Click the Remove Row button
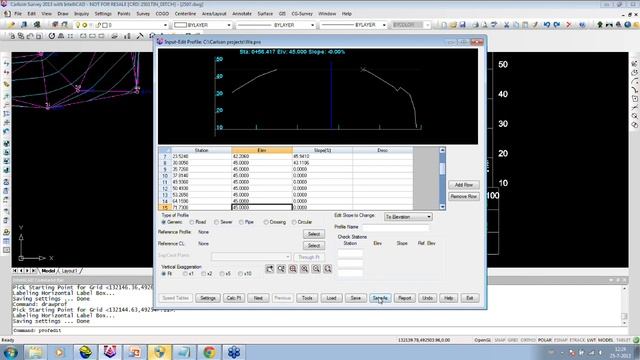This screenshot has height=360, width=640. (x=464, y=196)
